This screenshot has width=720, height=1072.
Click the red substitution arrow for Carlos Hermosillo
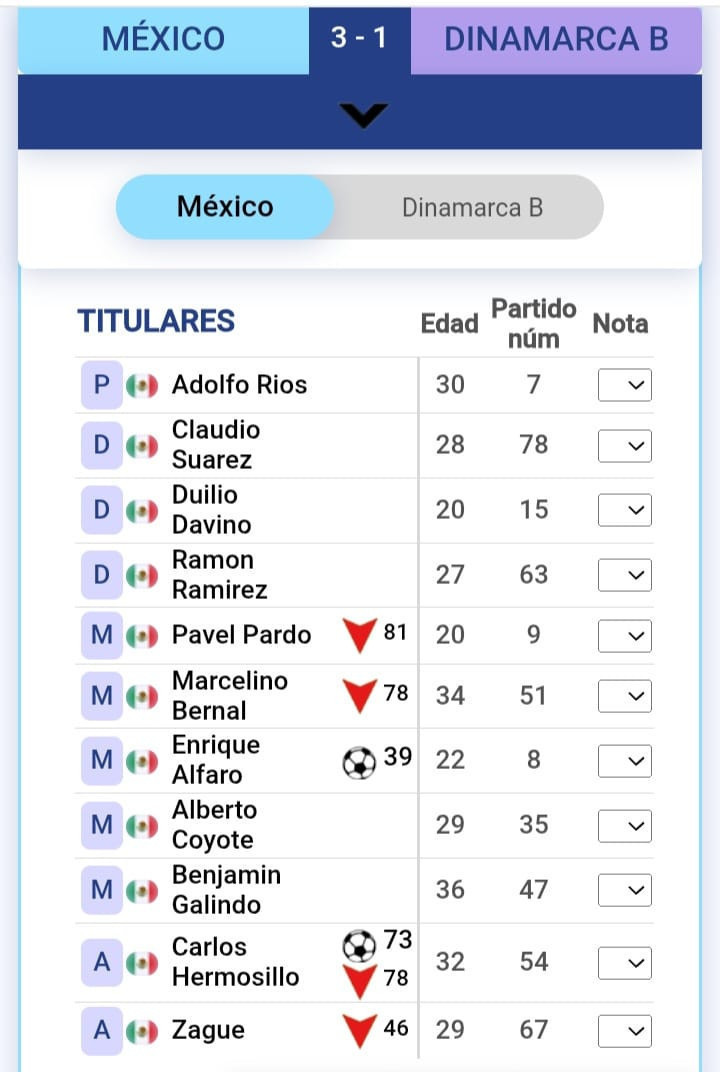point(360,981)
